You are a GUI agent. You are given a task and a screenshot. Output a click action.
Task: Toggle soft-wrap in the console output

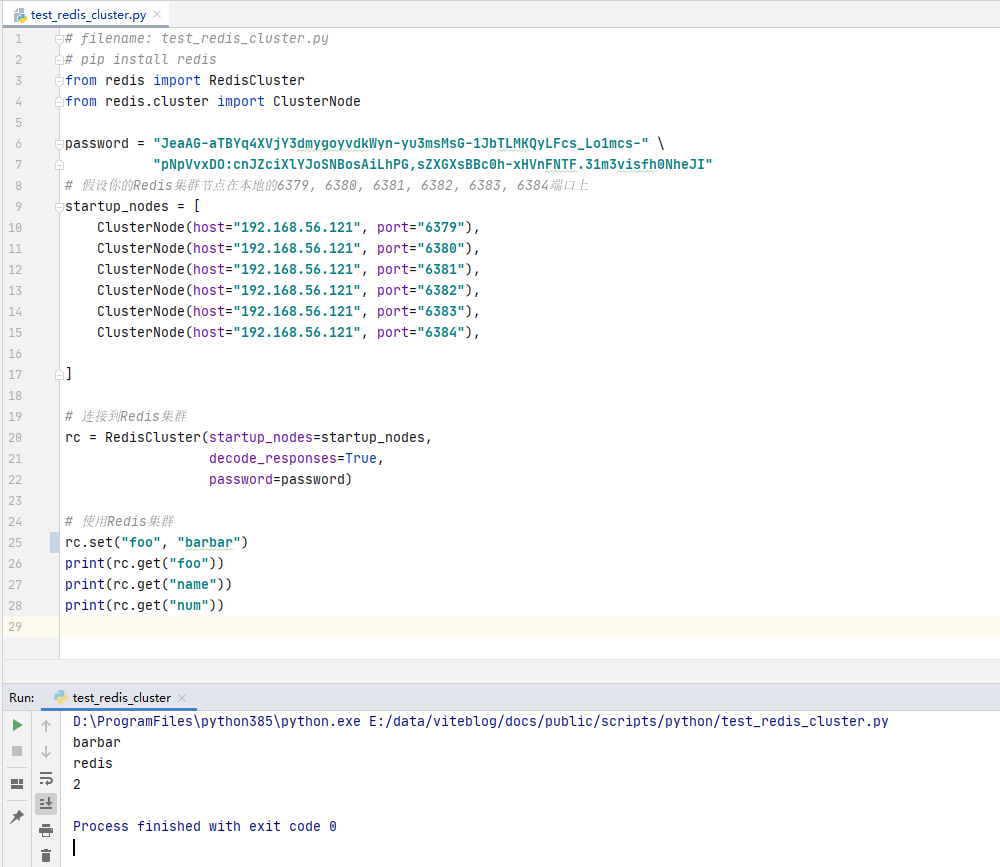coord(46,778)
